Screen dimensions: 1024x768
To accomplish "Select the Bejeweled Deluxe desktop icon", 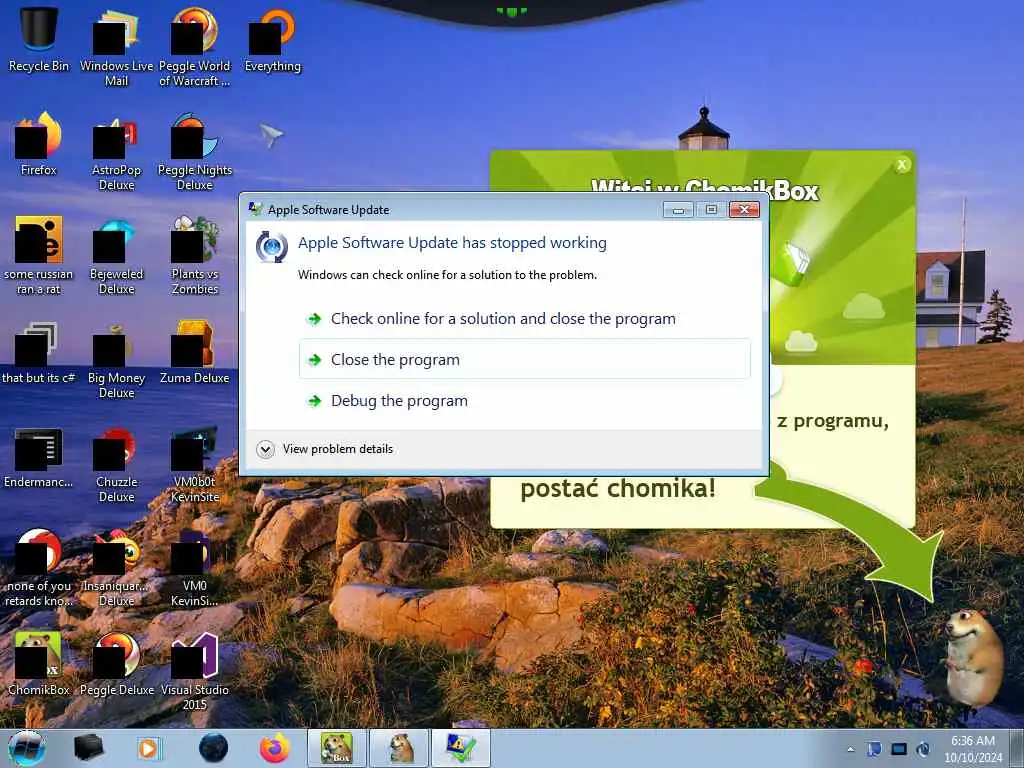I will (116, 255).
